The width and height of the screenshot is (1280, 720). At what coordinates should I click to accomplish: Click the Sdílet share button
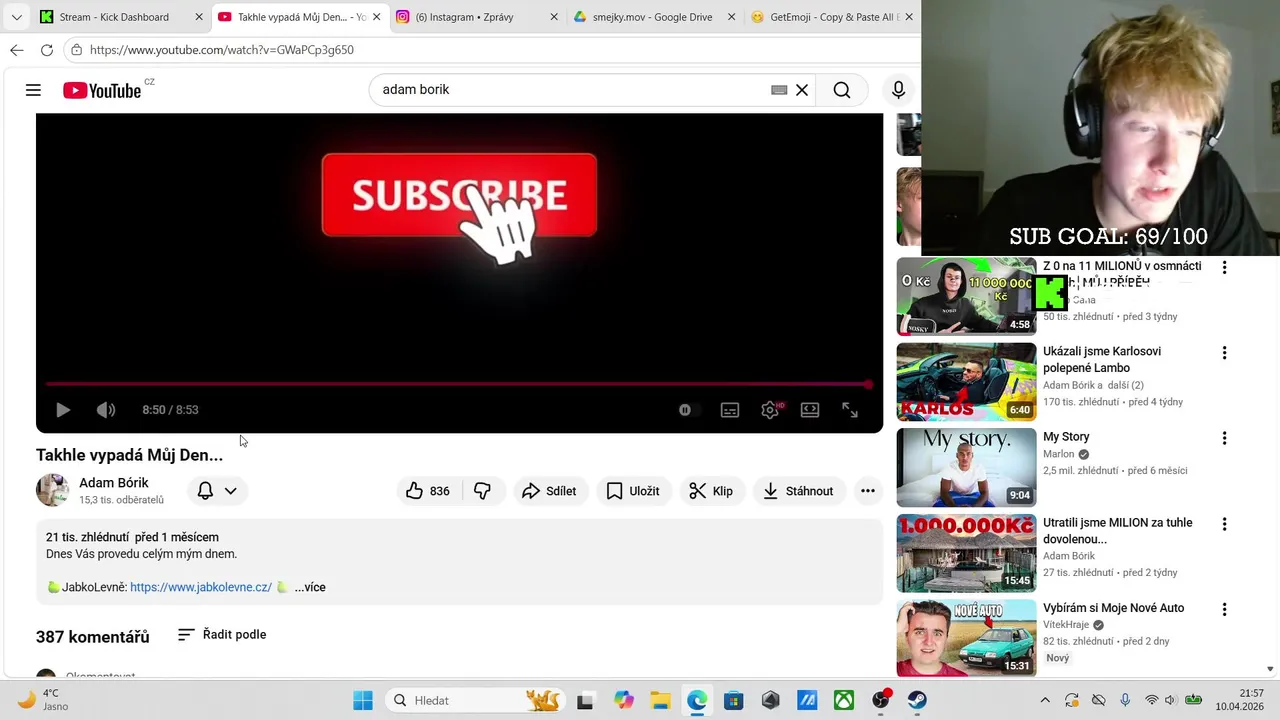click(549, 491)
